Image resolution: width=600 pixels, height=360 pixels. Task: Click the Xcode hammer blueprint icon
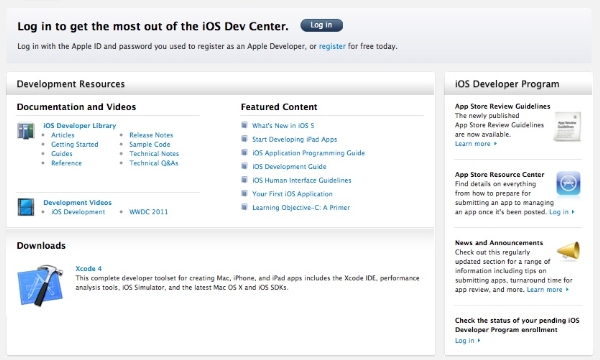(x=40, y=285)
